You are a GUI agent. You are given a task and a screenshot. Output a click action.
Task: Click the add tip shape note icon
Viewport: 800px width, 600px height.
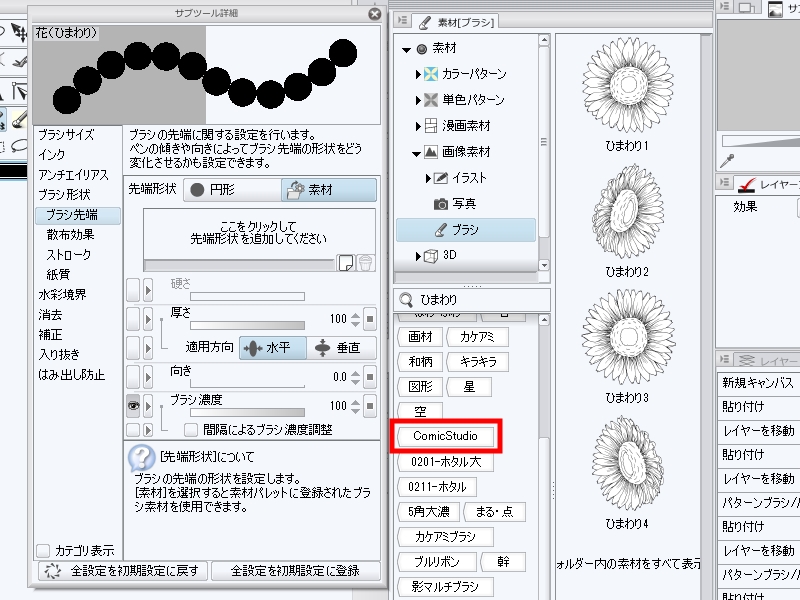point(346,263)
